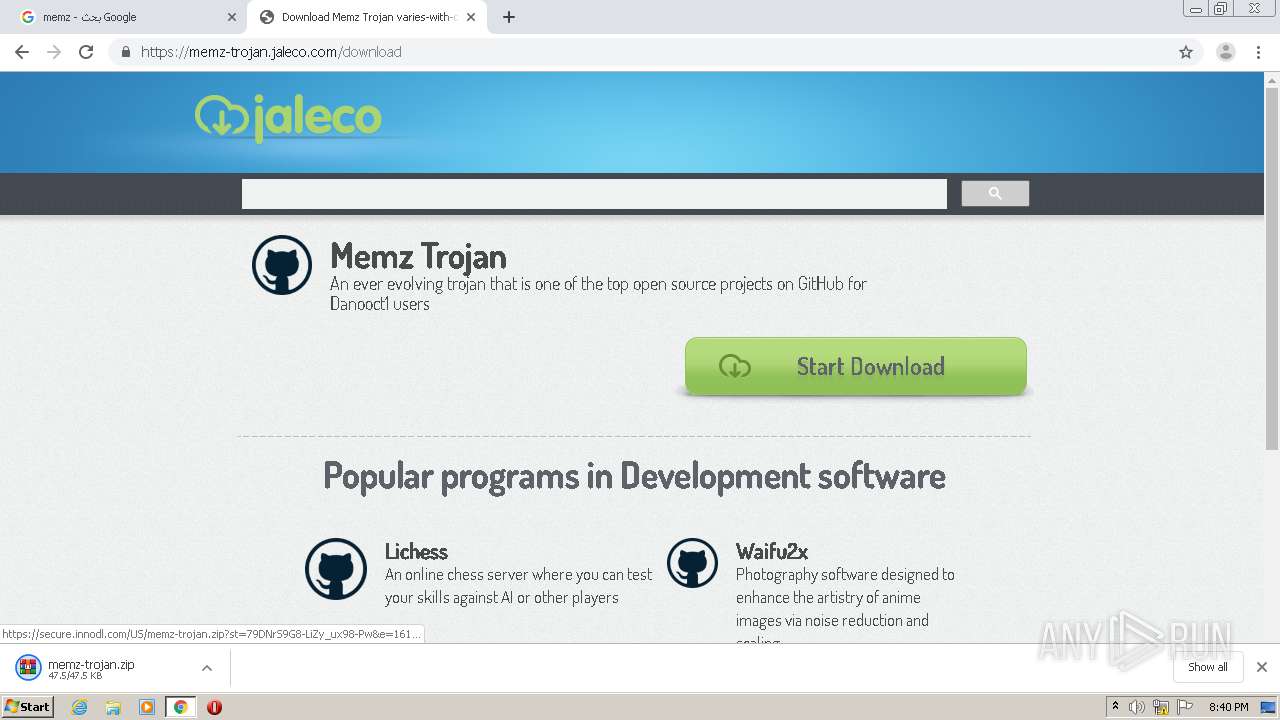Open the Windows Start menu
The image size is (1280, 720).
click(27, 707)
